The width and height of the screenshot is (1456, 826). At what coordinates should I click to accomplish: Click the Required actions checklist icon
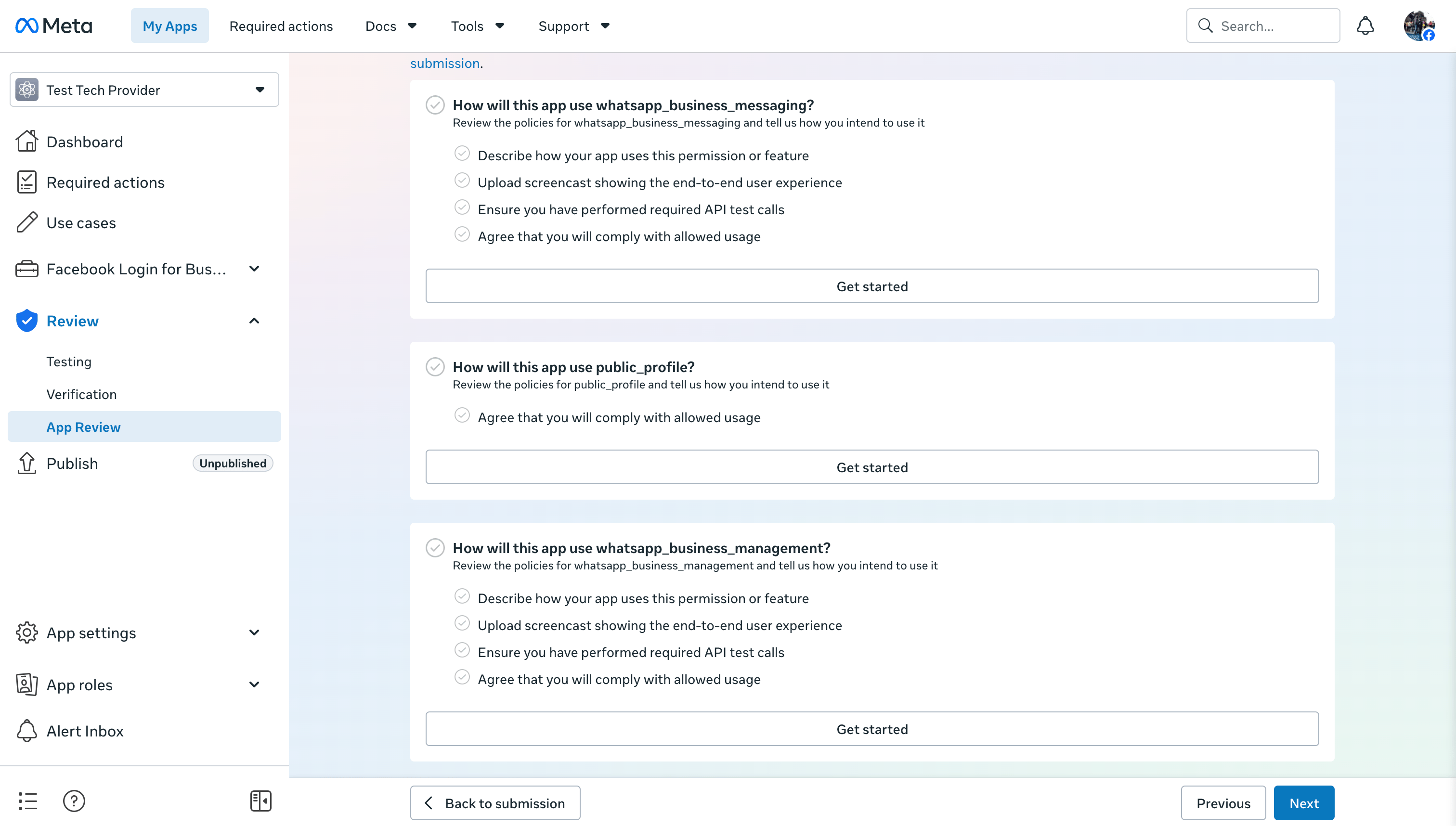click(x=26, y=182)
